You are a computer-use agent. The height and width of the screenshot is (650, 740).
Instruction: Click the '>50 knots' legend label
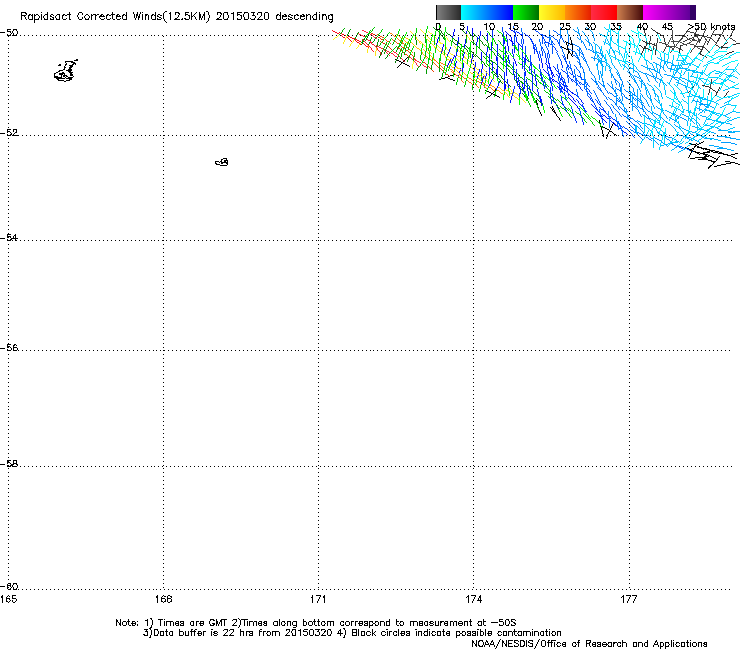(711, 27)
